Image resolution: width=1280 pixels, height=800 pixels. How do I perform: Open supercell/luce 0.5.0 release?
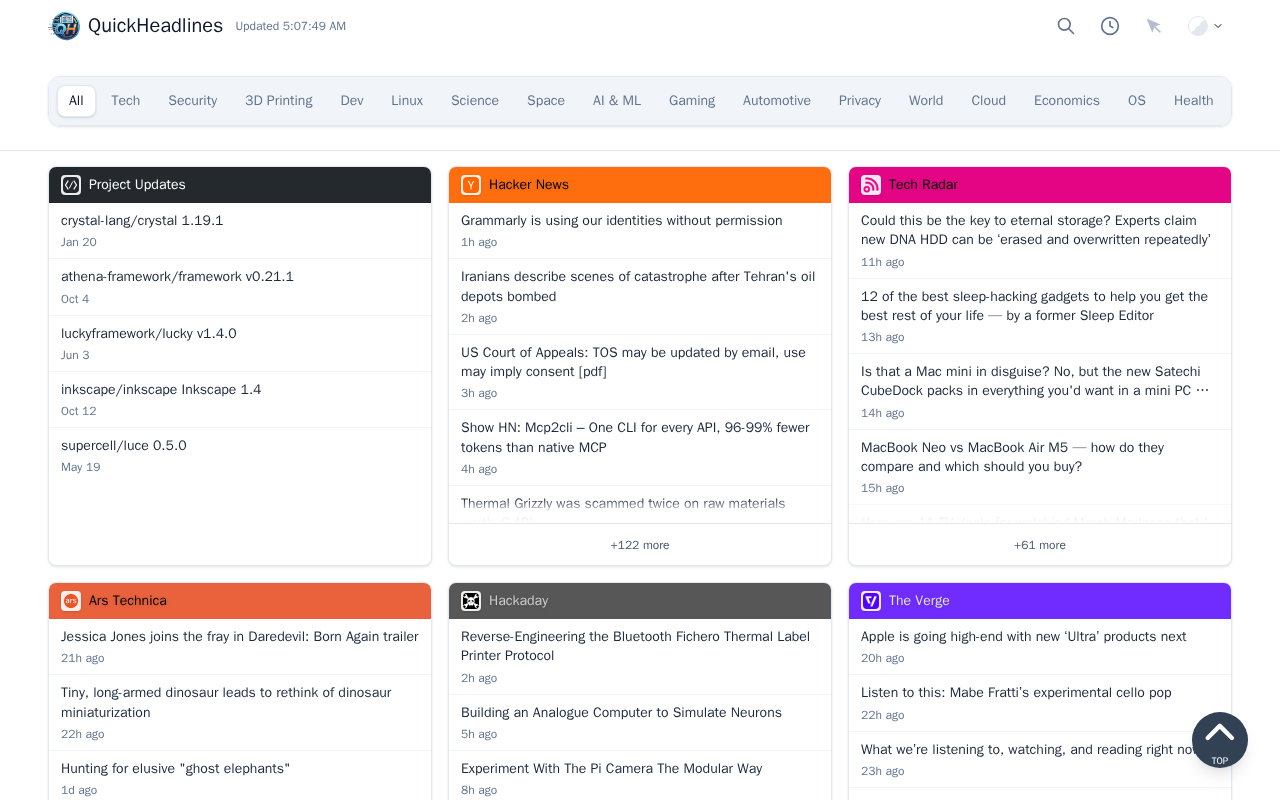(x=124, y=446)
